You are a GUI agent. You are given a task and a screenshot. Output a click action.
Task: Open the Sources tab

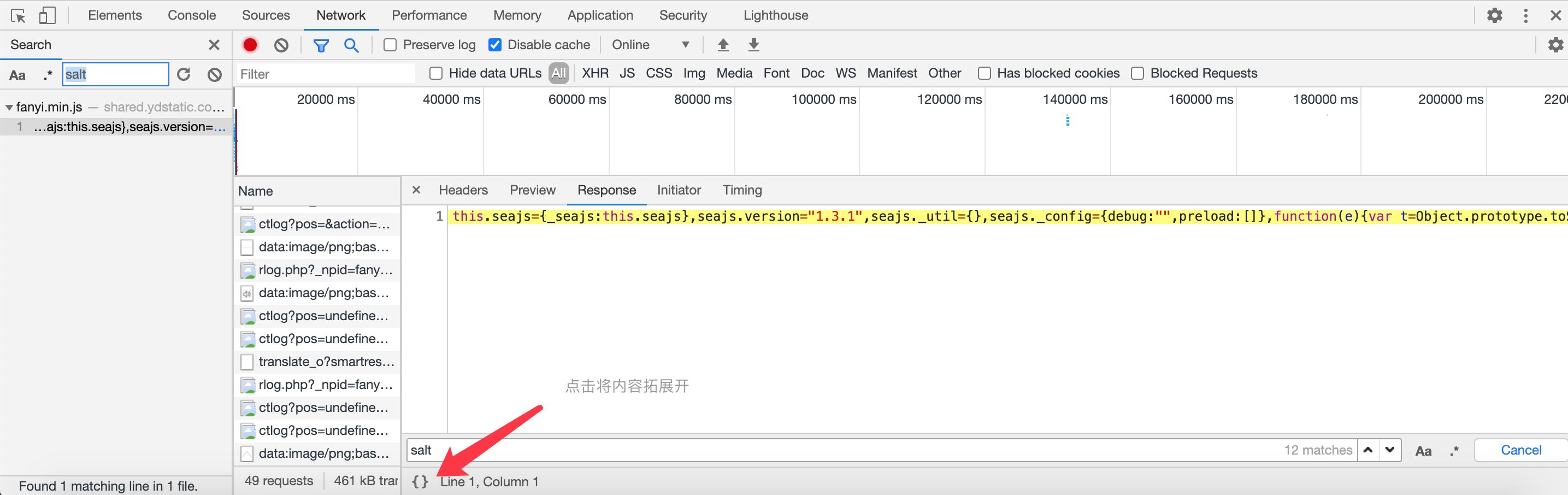coord(266,15)
